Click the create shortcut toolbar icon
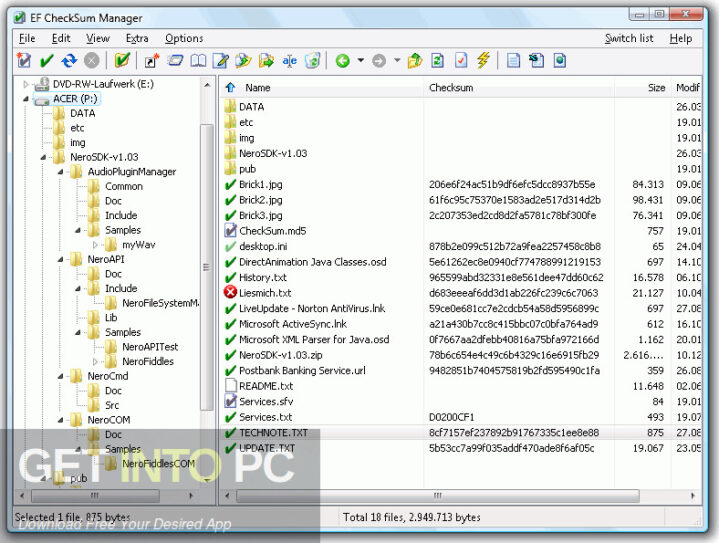The image size is (719, 543). [151, 60]
